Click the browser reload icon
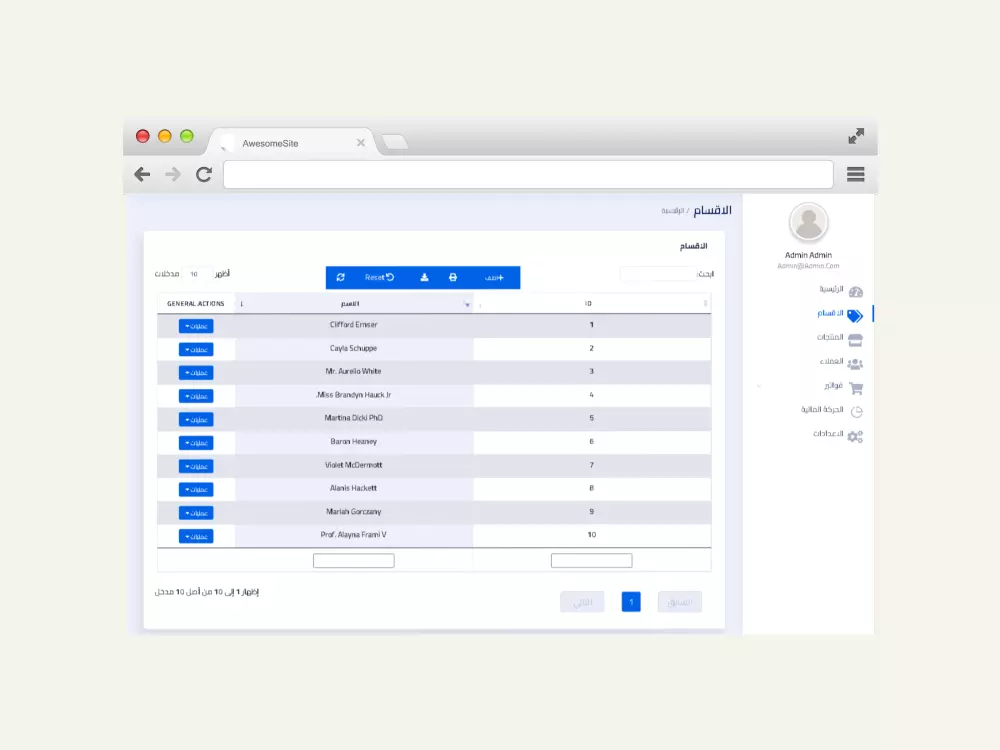This screenshot has height=750, width=1000. (203, 173)
